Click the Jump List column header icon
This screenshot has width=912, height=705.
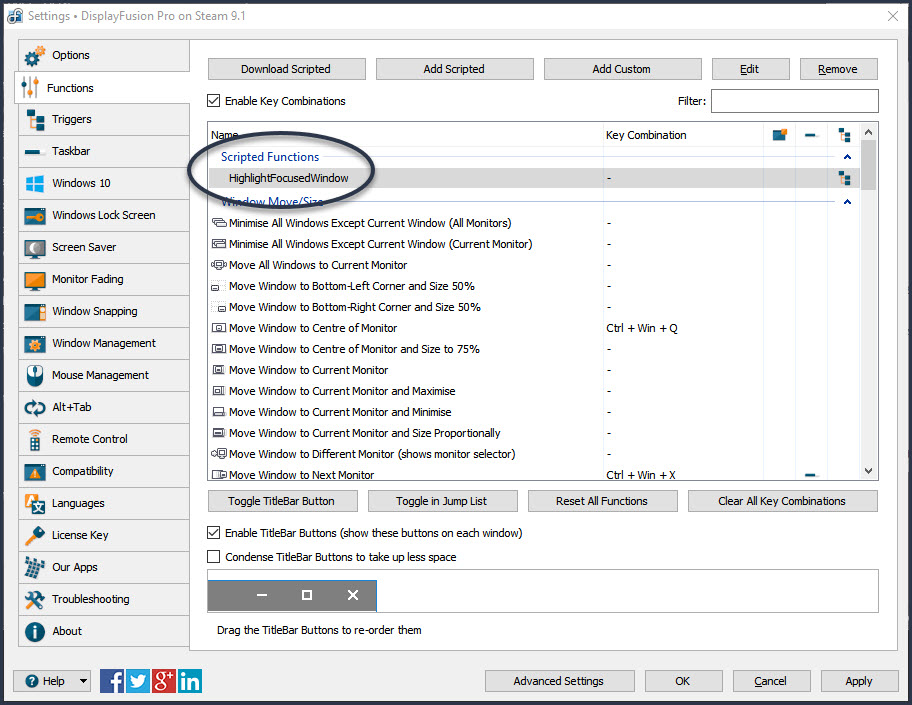point(811,136)
